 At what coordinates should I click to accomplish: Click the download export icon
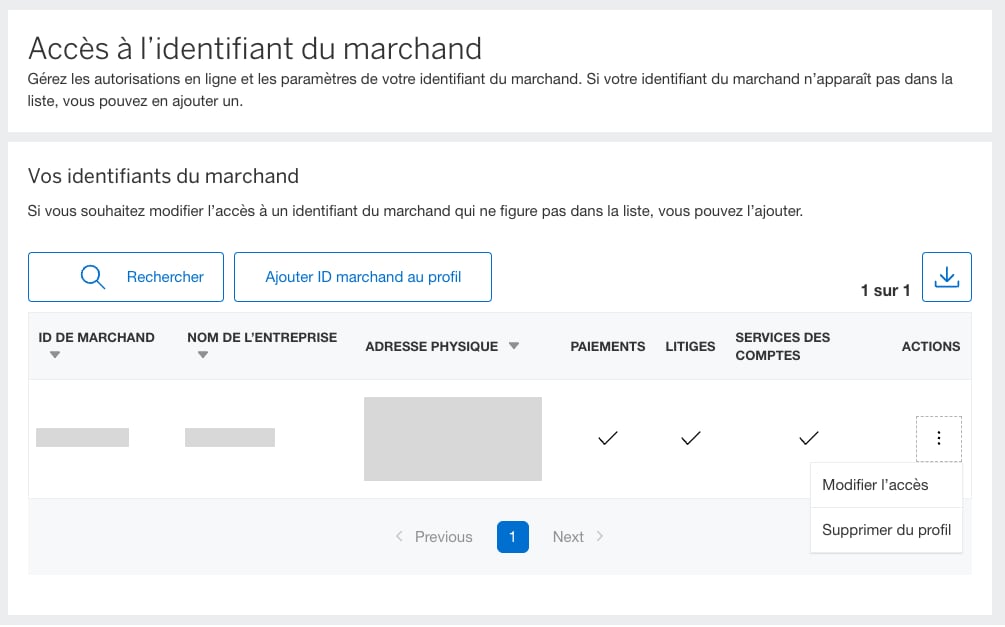tap(946, 277)
